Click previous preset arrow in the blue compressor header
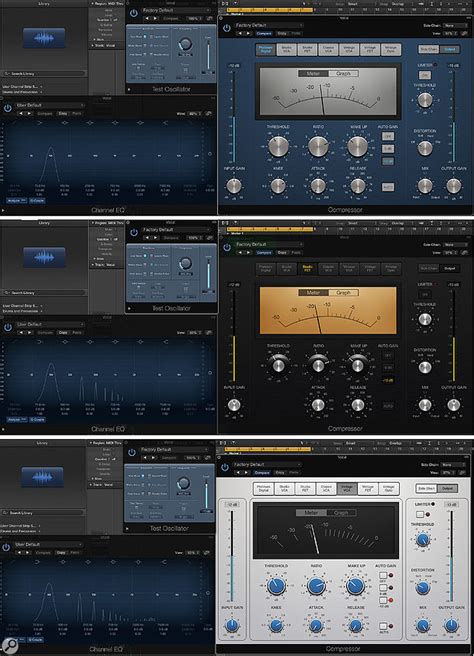 (241, 33)
